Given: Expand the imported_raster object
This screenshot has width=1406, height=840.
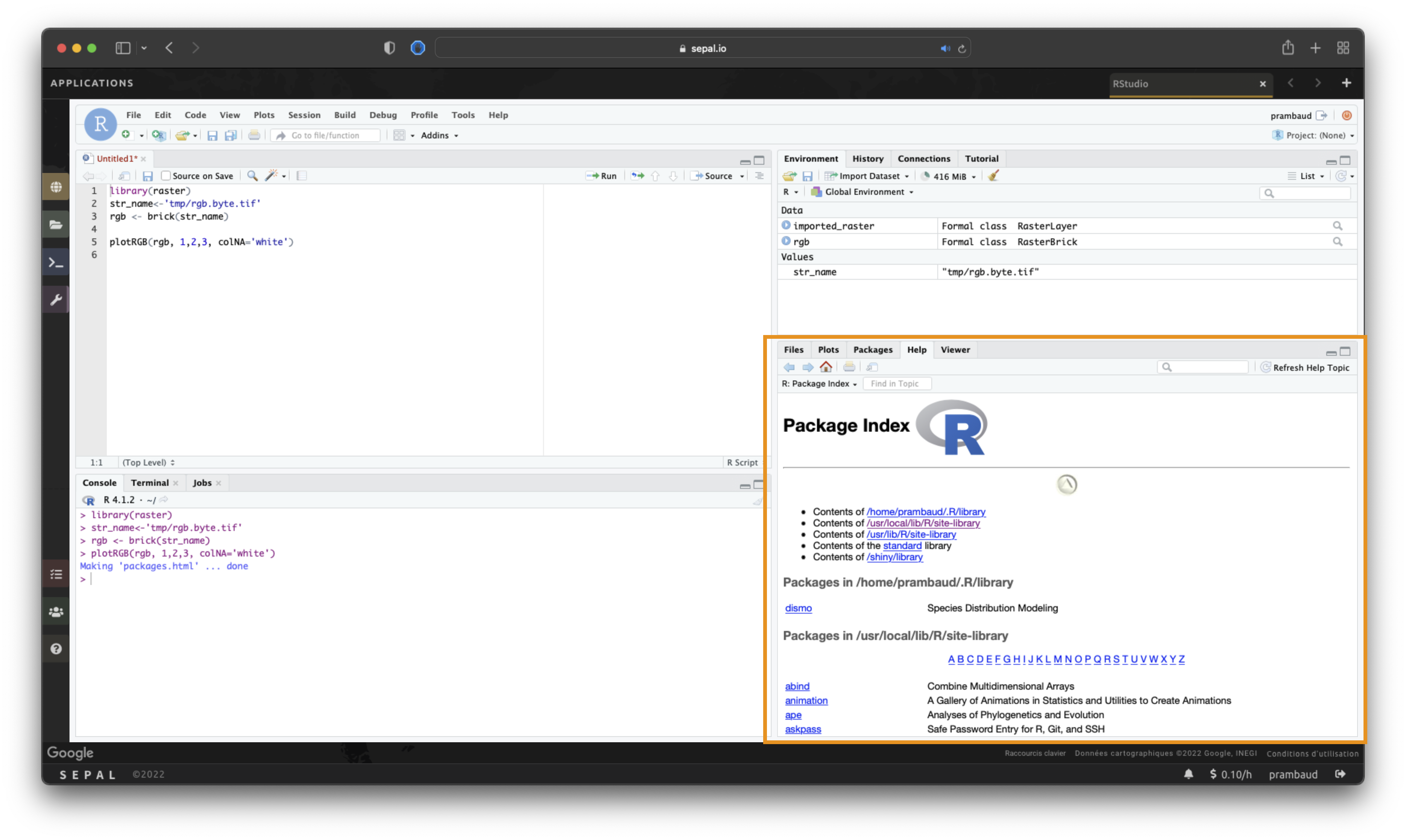Looking at the screenshot, I should point(786,225).
